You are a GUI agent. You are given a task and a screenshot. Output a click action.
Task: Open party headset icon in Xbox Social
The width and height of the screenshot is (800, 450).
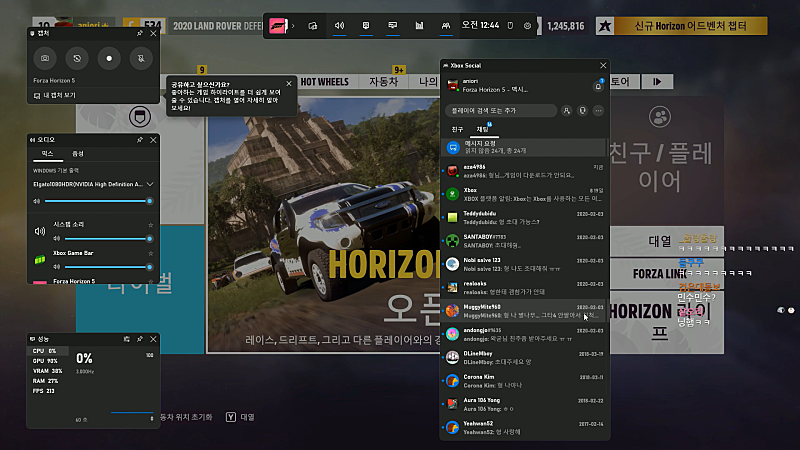[582, 111]
